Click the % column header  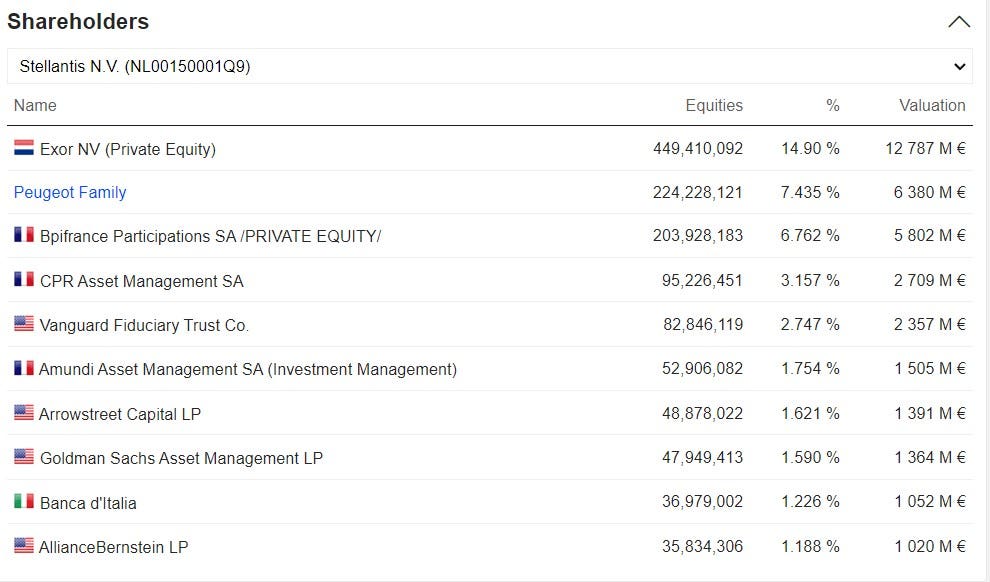[x=833, y=105]
